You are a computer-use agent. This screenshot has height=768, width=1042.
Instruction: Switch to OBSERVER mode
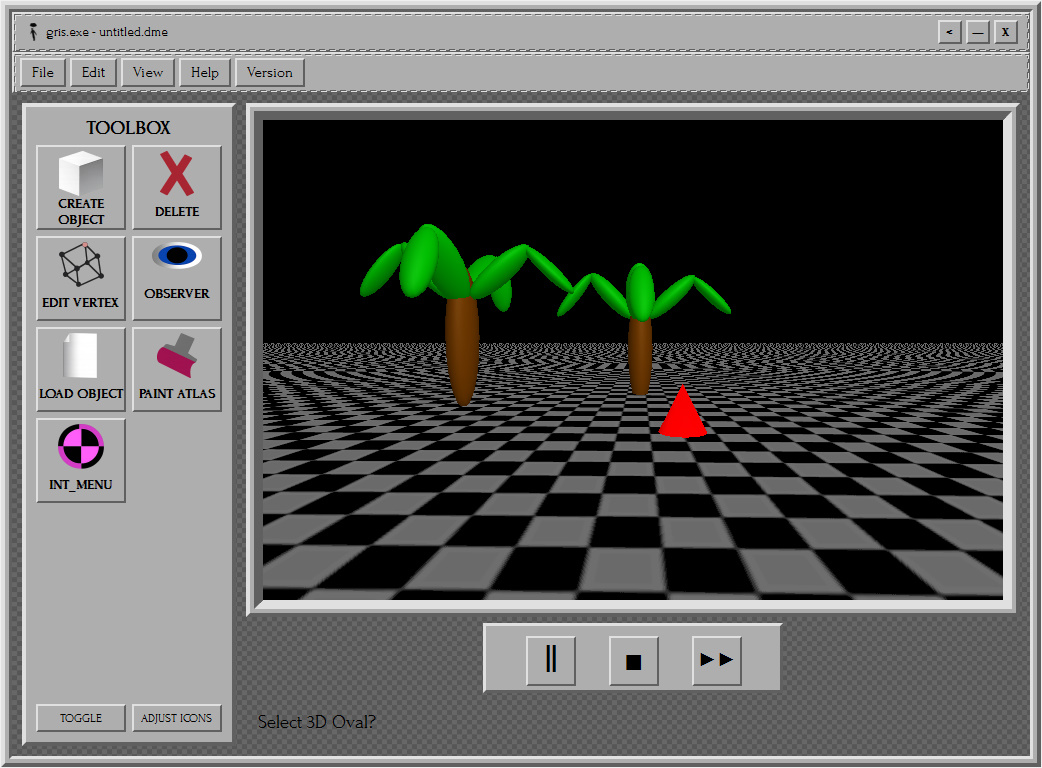[x=177, y=278]
